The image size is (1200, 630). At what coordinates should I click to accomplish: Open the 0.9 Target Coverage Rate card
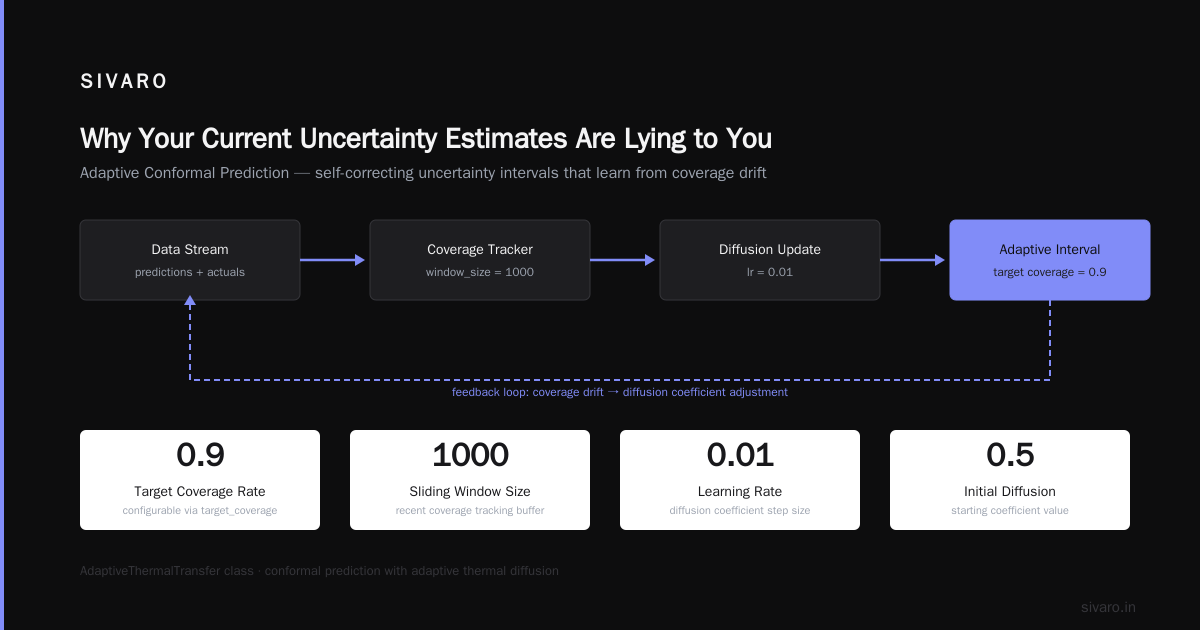(x=200, y=480)
